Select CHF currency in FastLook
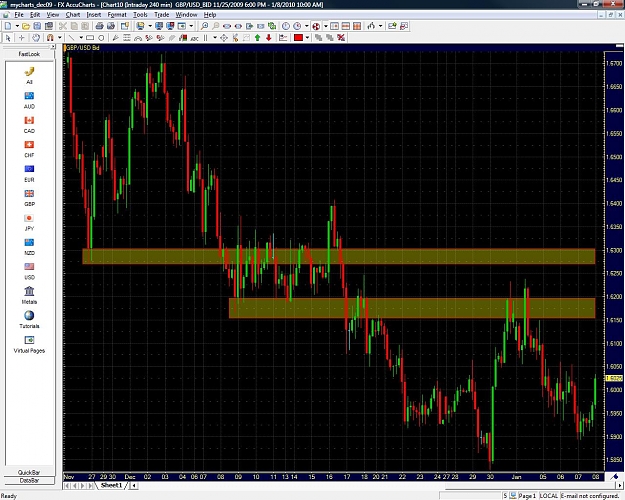 (x=29, y=148)
